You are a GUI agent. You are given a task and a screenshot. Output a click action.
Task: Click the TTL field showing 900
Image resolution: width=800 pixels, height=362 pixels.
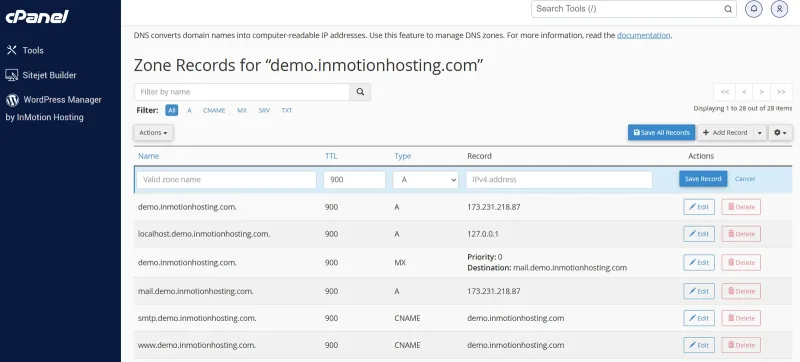pyautogui.click(x=355, y=179)
